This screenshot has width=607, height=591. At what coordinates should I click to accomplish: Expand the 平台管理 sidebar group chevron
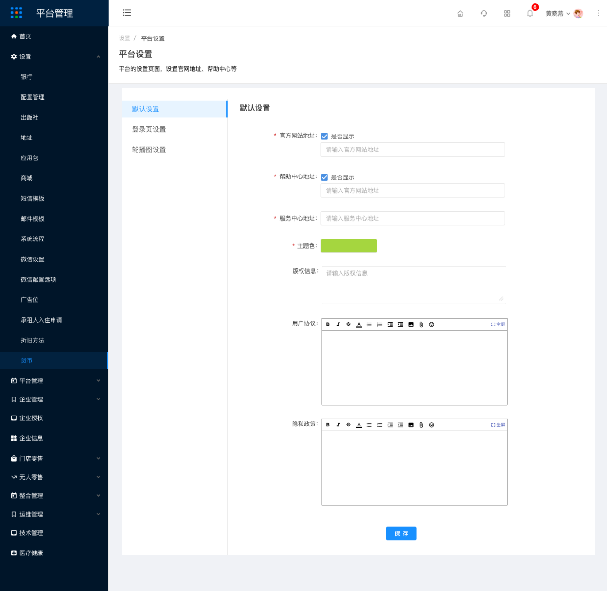pyautogui.click(x=98, y=380)
